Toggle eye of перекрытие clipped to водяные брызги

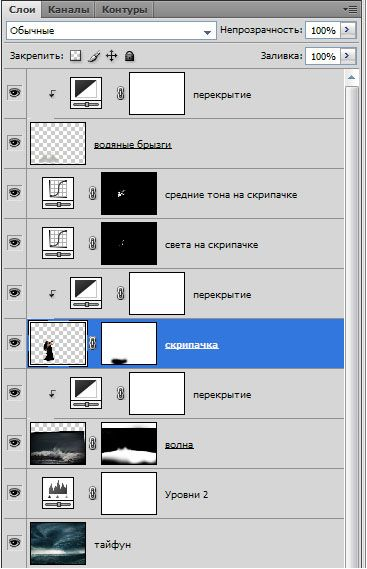click(x=15, y=92)
